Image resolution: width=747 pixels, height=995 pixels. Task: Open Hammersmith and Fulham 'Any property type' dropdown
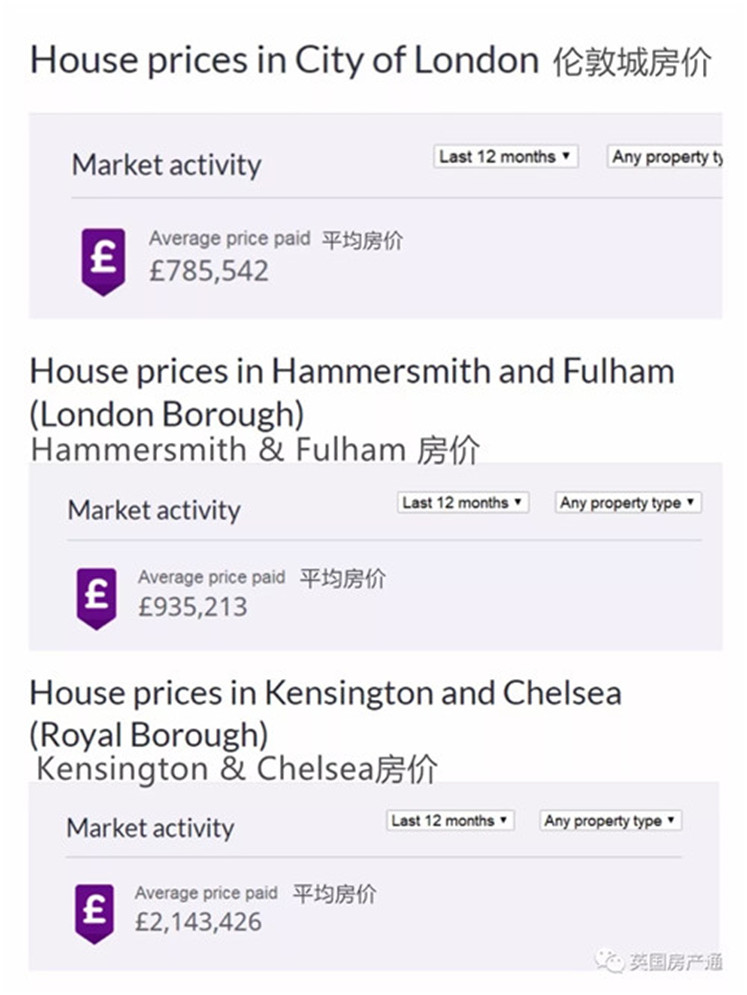[628, 503]
